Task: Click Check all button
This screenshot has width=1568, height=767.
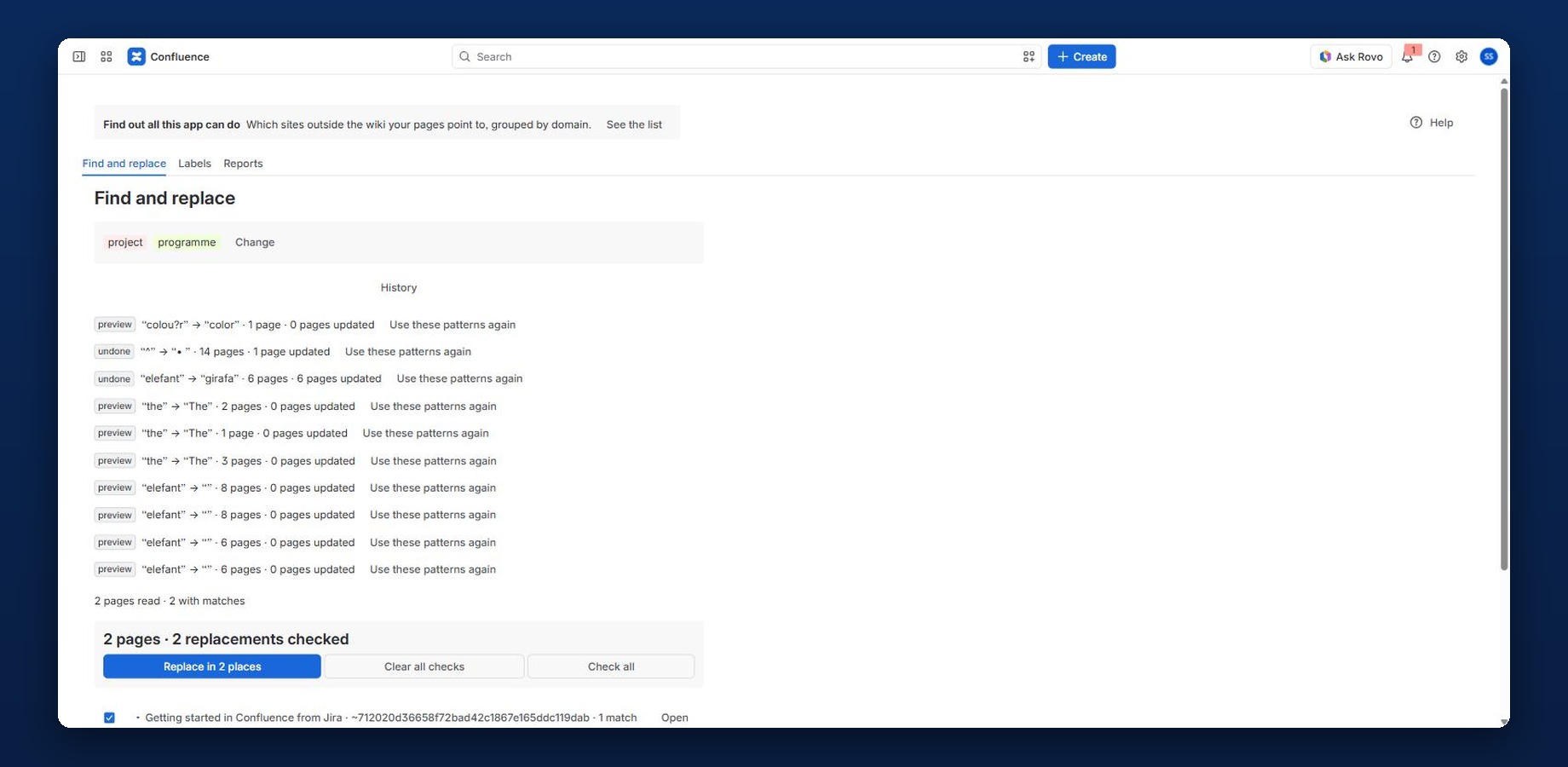Action: (x=611, y=666)
